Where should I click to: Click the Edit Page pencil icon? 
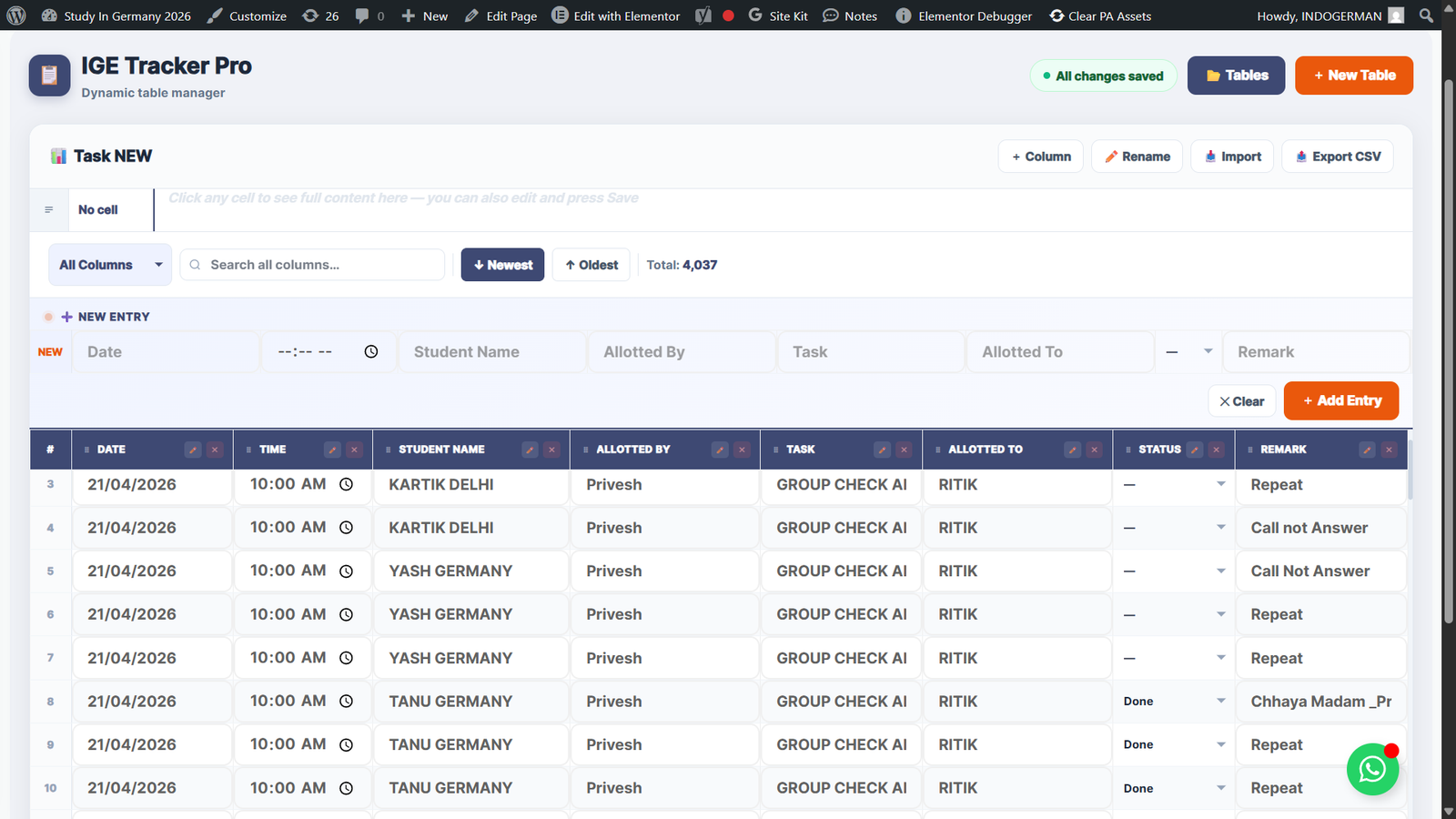click(471, 15)
